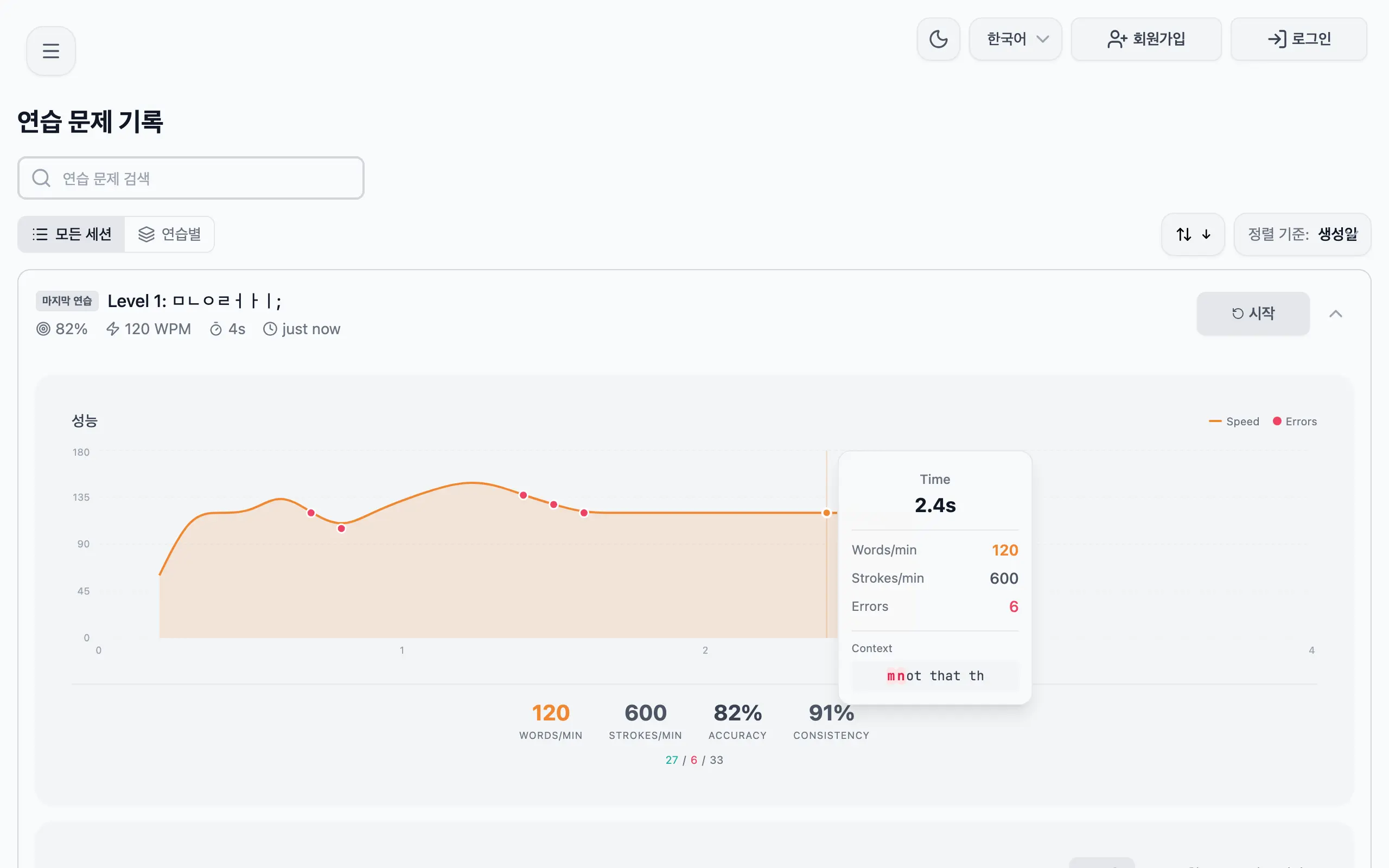
Task: Click the descending sort arrow icon
Action: pos(1206,234)
